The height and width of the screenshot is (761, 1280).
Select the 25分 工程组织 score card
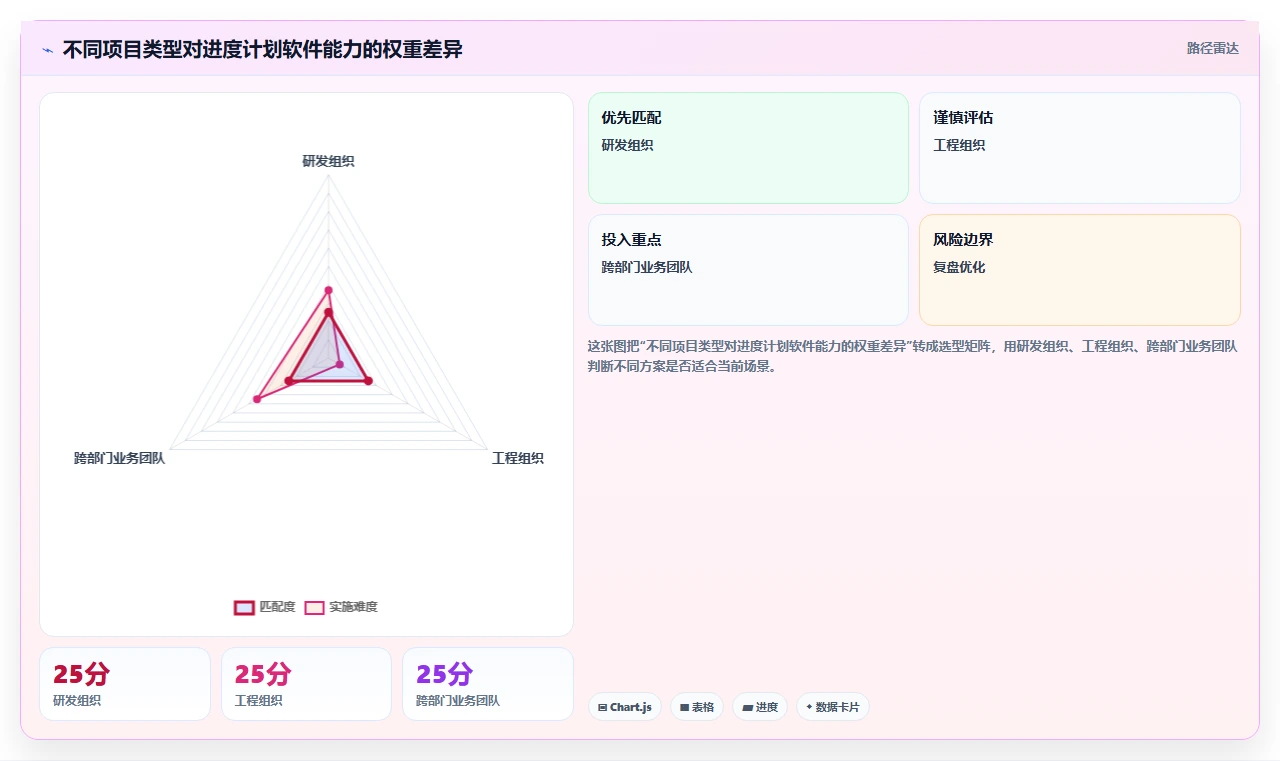tap(306, 684)
